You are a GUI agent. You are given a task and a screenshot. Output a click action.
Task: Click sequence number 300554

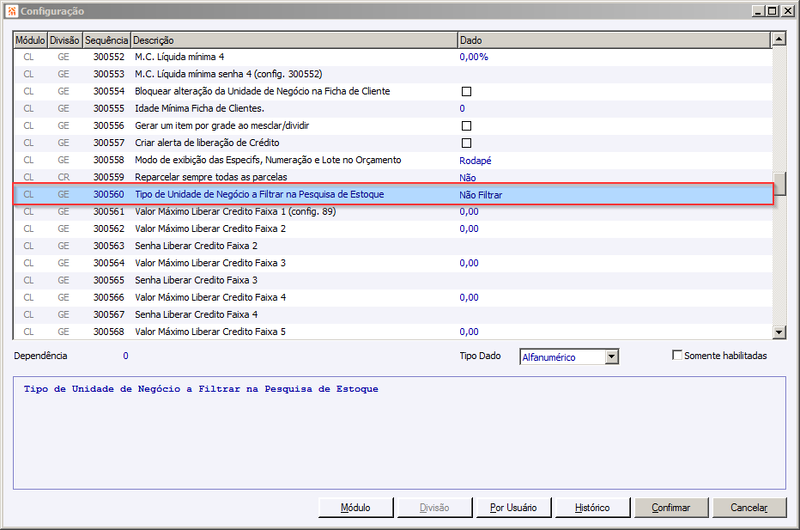109,91
